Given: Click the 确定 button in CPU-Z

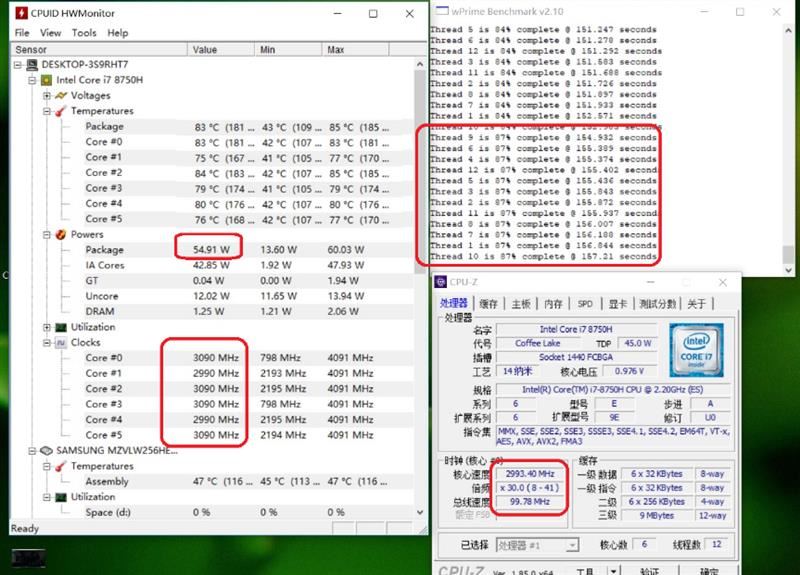Looking at the screenshot, I should coord(709,571).
